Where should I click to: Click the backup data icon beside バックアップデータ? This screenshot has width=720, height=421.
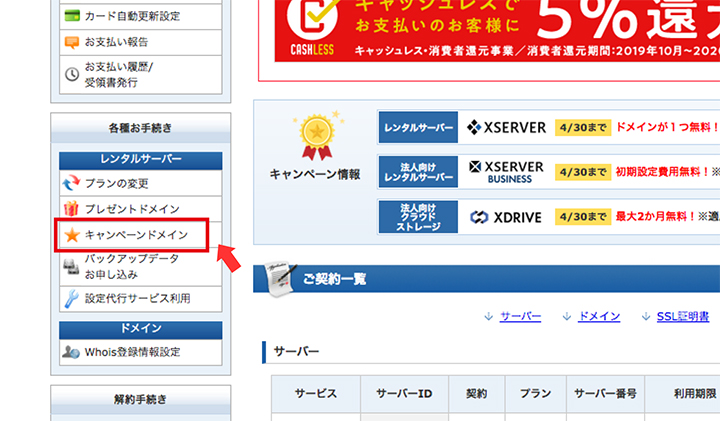coord(71,266)
